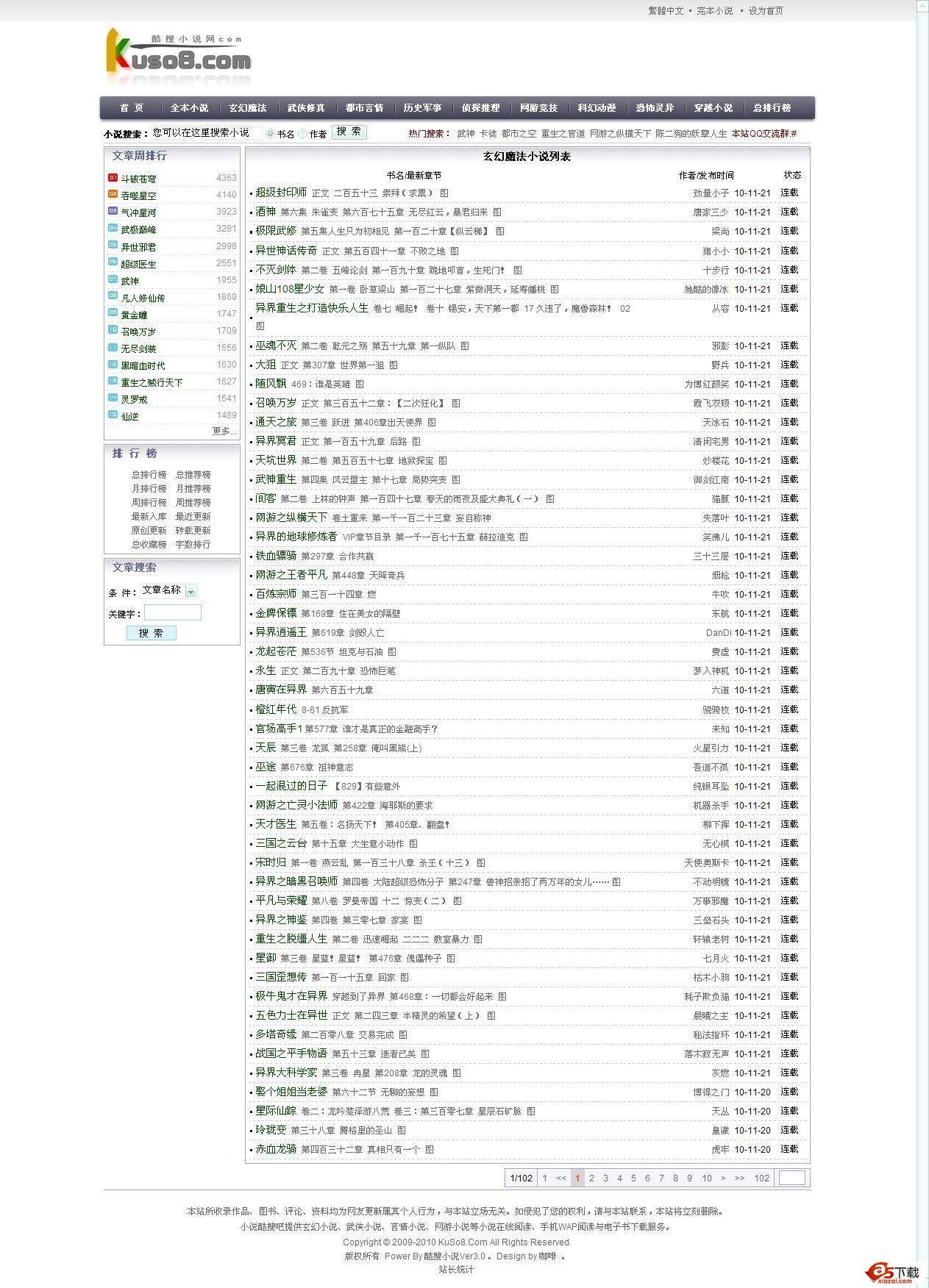This screenshot has height=1288, width=929.
Task: Click rank badge beside 超级医生
Action: pos(113,263)
